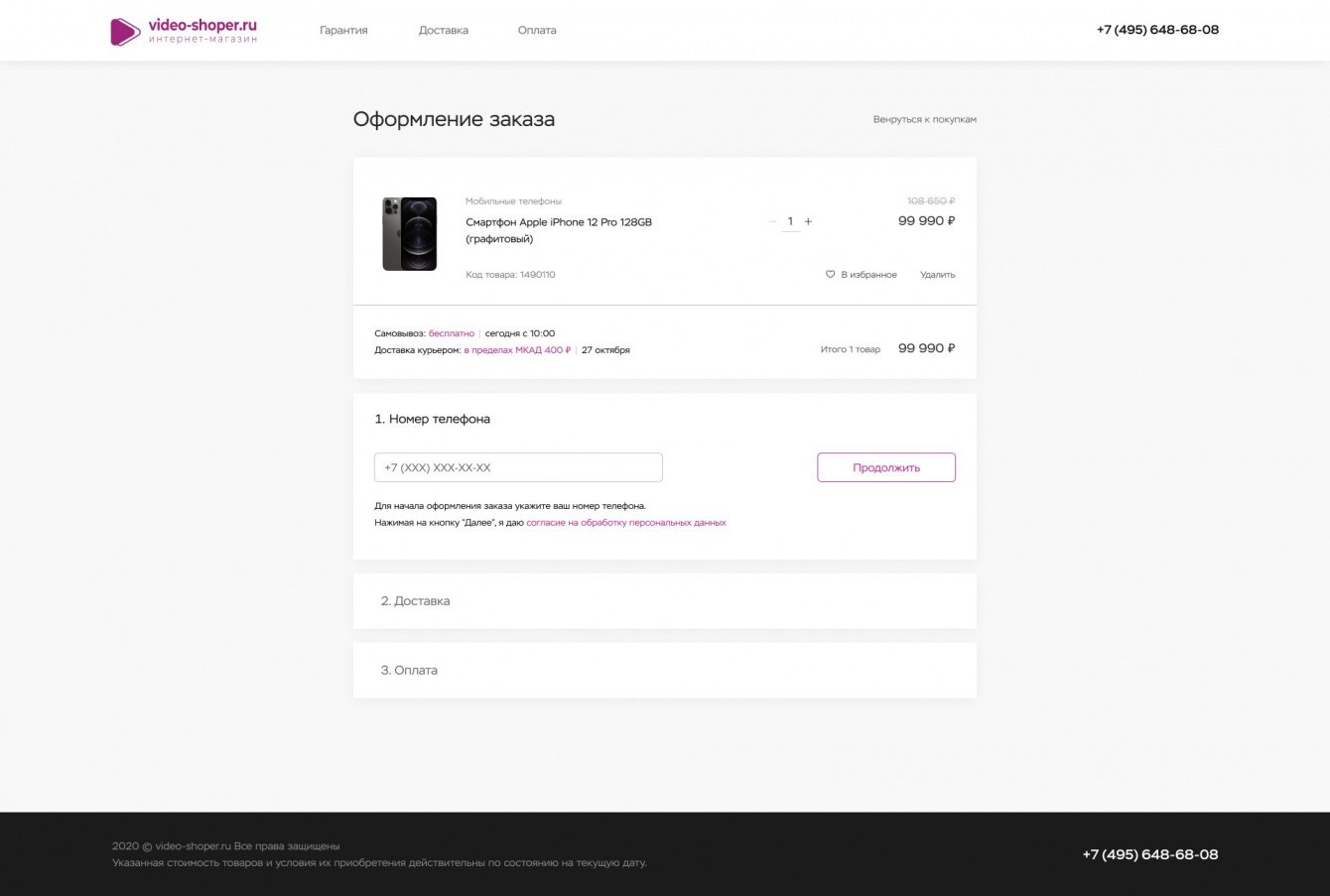This screenshot has width=1330, height=896.
Task: Click the heart icon to add to favorites
Action: (x=831, y=275)
